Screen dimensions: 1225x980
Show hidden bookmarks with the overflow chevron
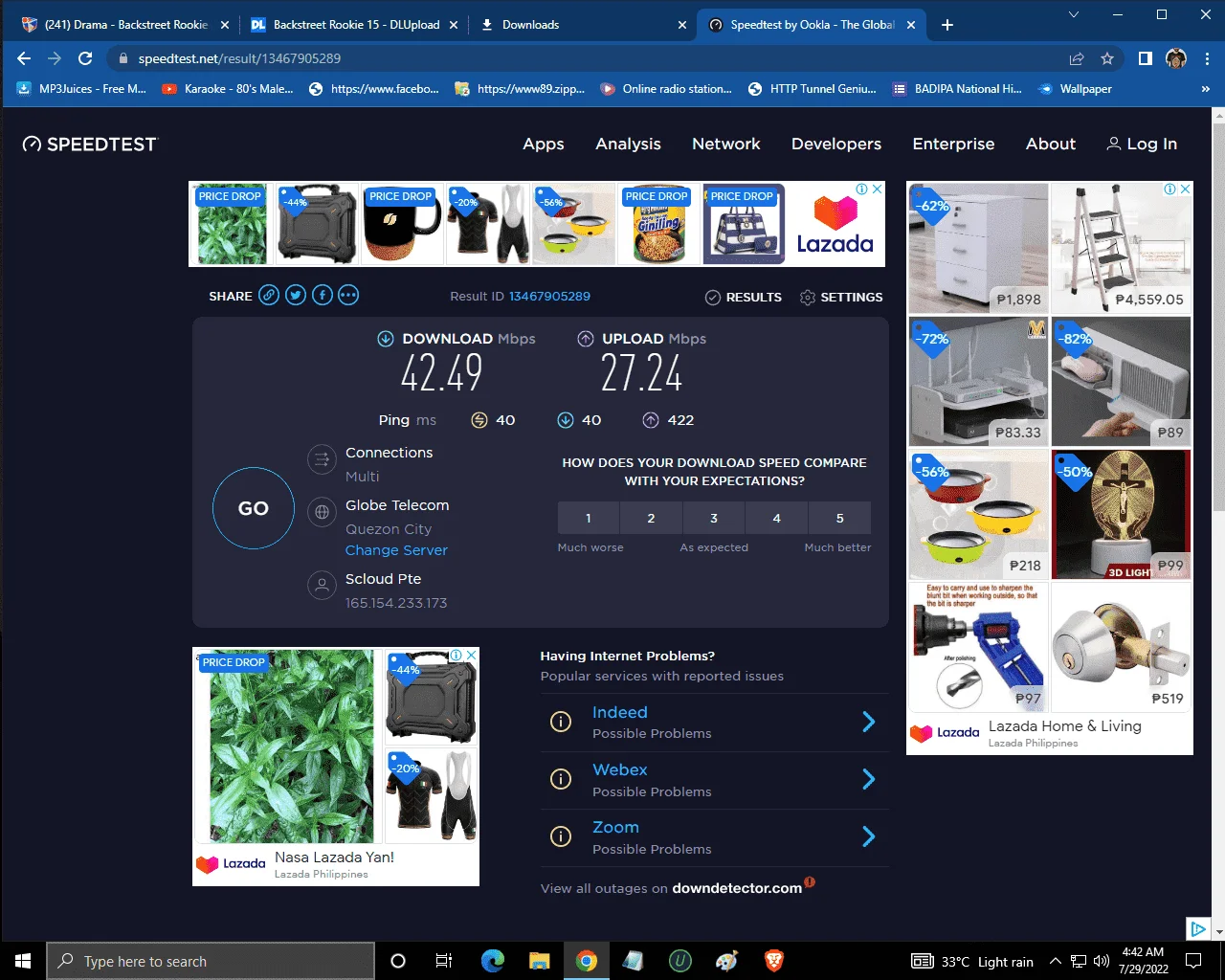coord(1206,89)
